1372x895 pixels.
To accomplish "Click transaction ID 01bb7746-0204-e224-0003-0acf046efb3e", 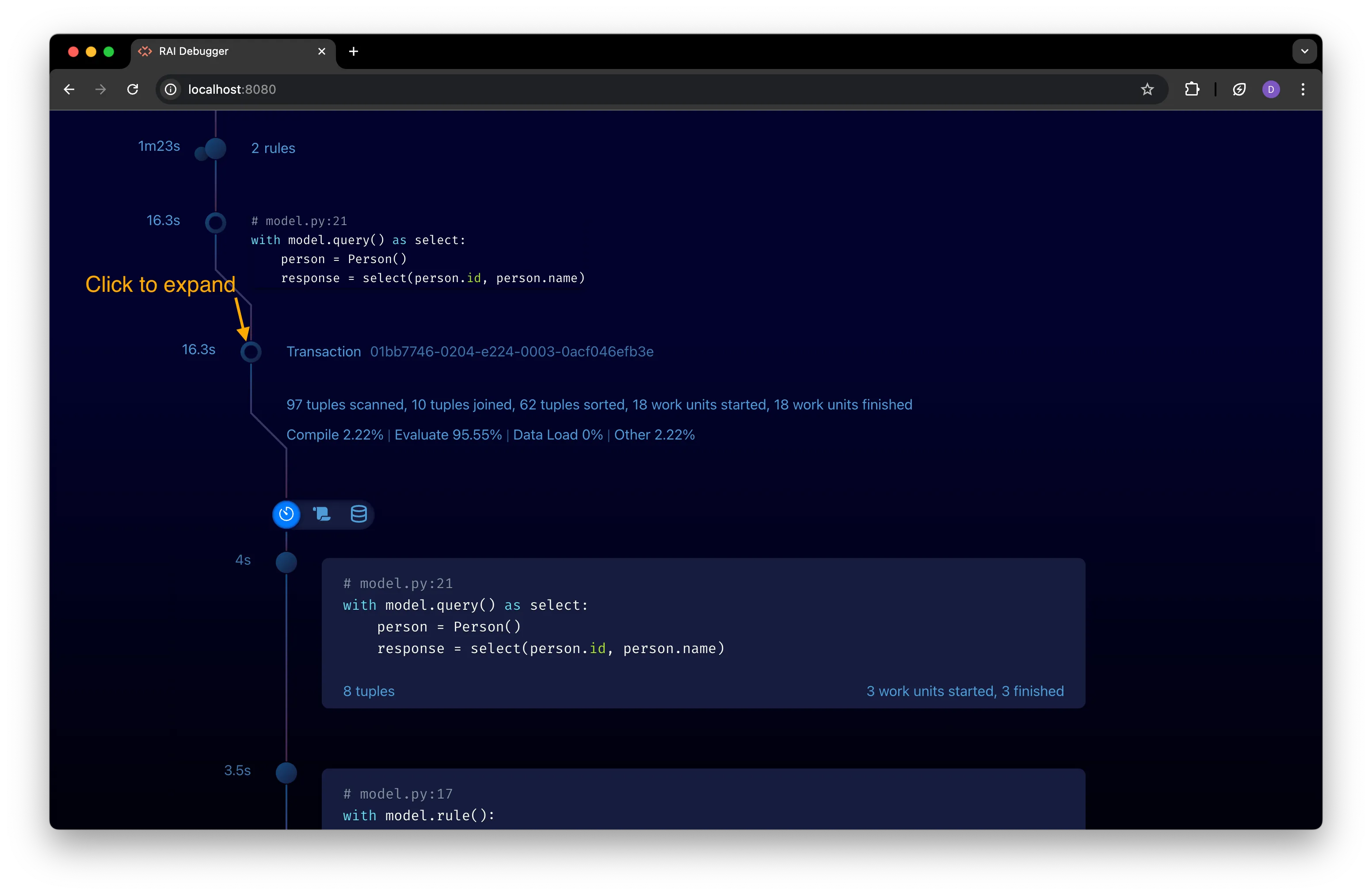I will pyautogui.click(x=512, y=352).
